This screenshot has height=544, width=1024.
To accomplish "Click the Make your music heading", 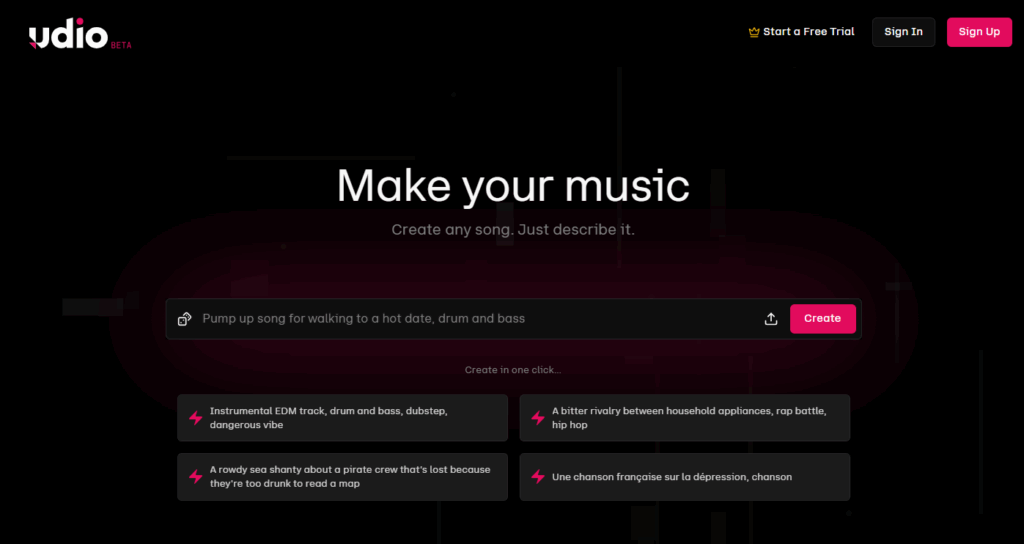I will tap(512, 186).
